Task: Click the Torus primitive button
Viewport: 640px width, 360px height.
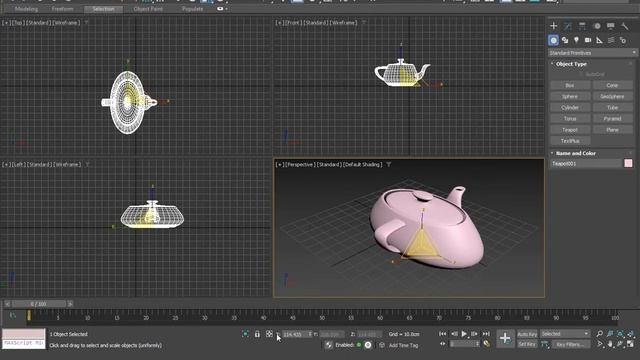Action: point(570,119)
